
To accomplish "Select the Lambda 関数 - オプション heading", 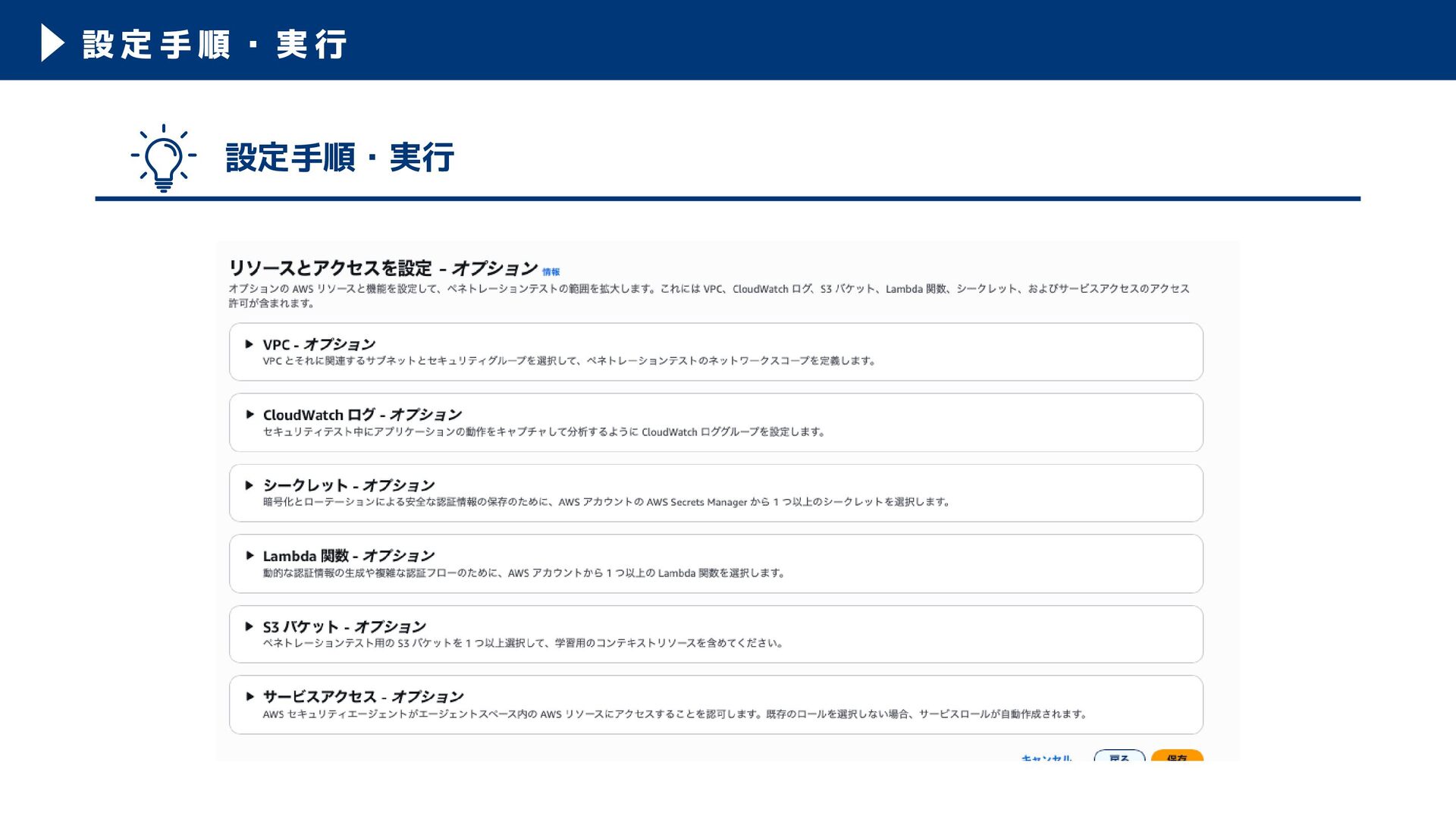I will point(349,556).
